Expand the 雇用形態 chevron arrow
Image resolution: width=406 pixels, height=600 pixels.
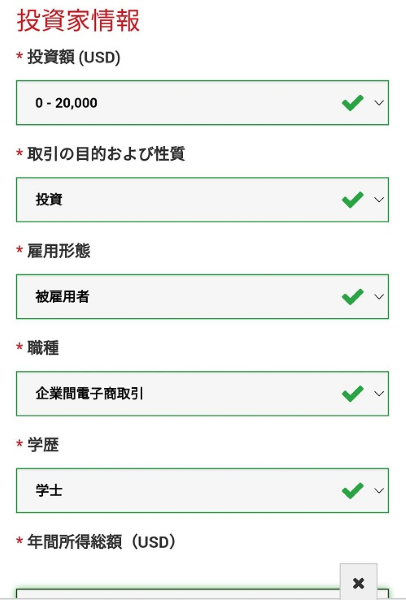click(379, 297)
